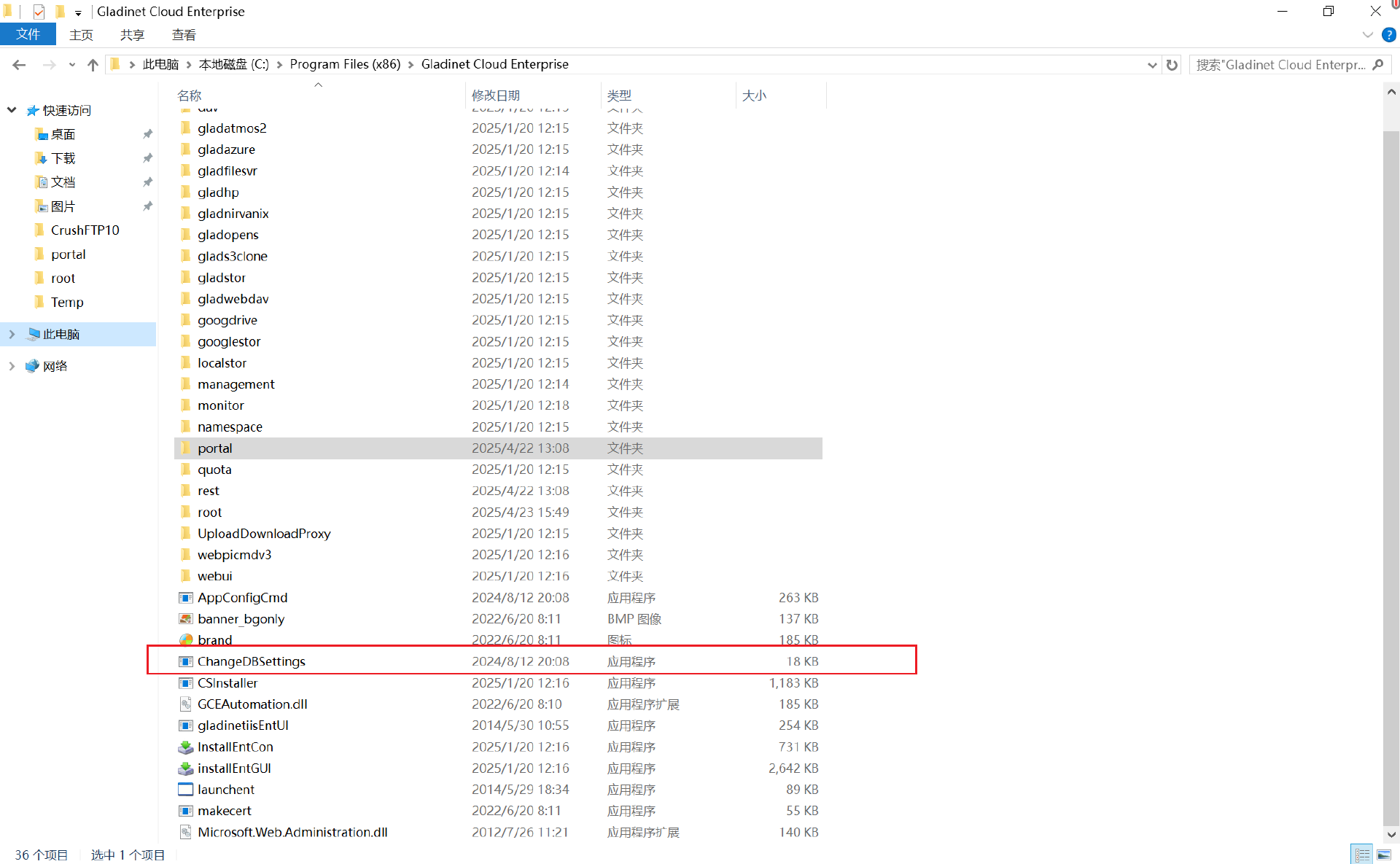Open the 文件 menu tab
The height and width of the screenshot is (864, 1400).
28,34
